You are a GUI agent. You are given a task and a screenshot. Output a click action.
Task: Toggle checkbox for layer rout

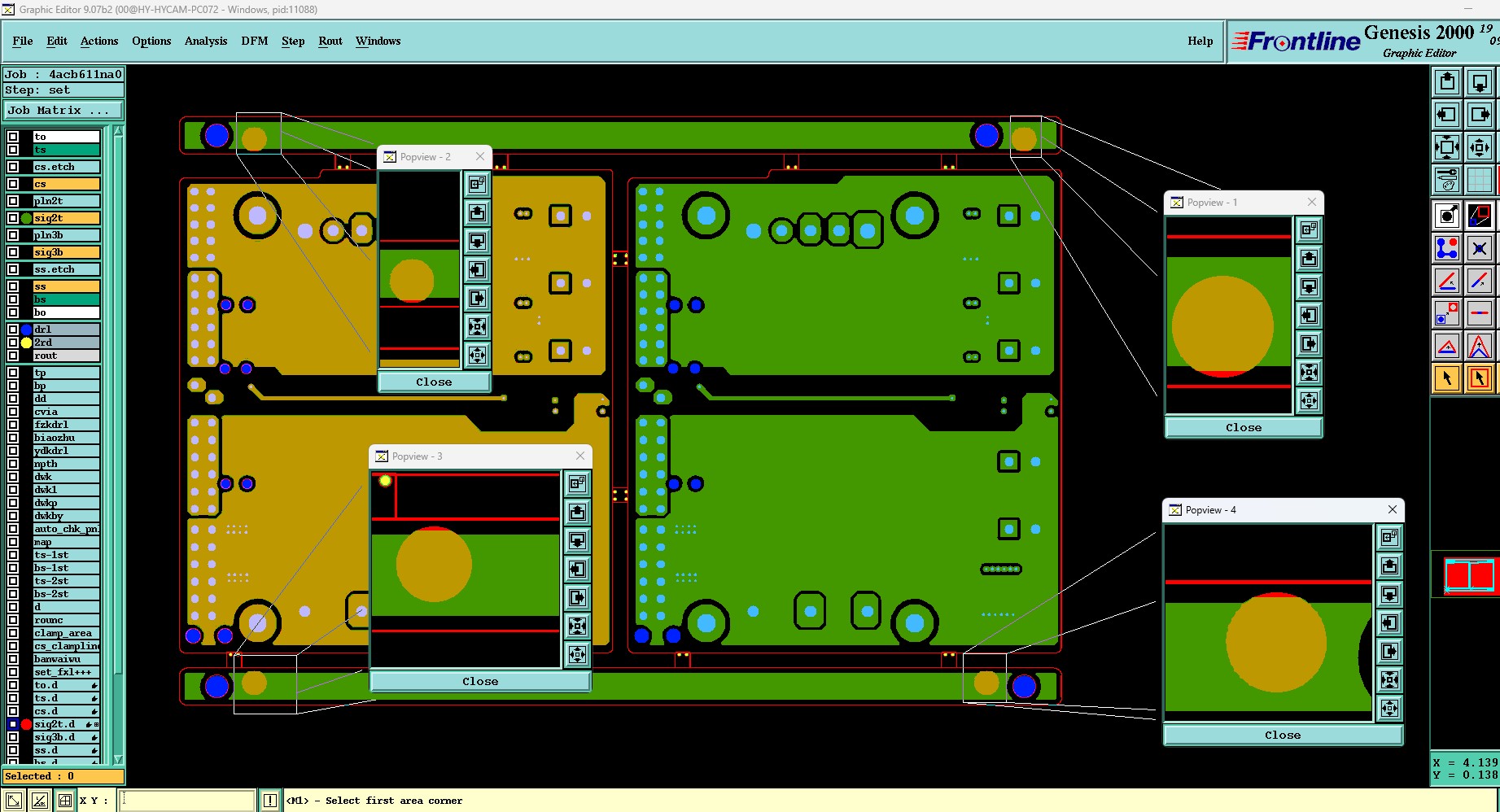13,356
